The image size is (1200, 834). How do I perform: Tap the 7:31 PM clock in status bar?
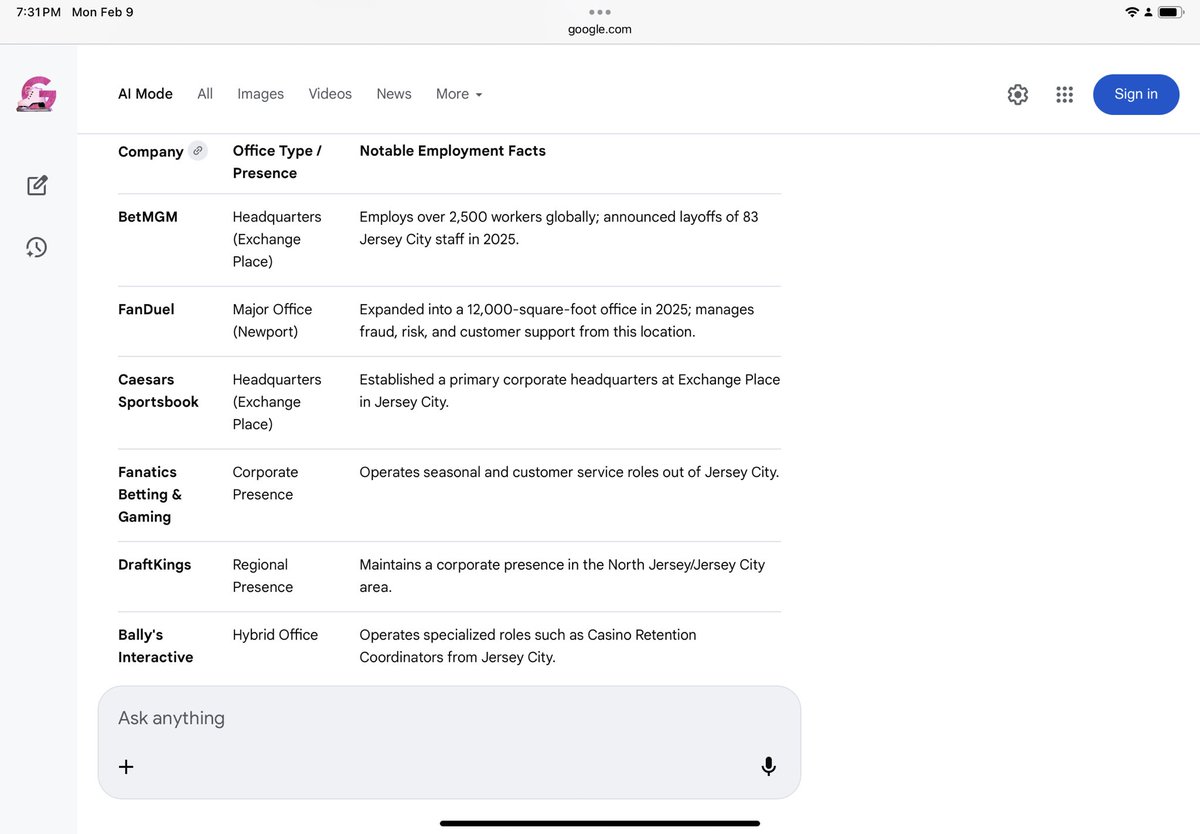coord(39,12)
